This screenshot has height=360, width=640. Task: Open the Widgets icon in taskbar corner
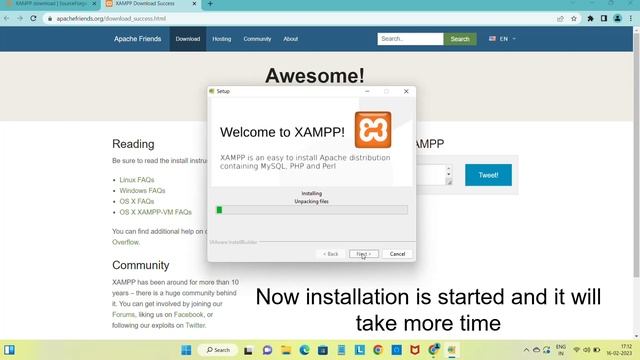click(x=9, y=350)
